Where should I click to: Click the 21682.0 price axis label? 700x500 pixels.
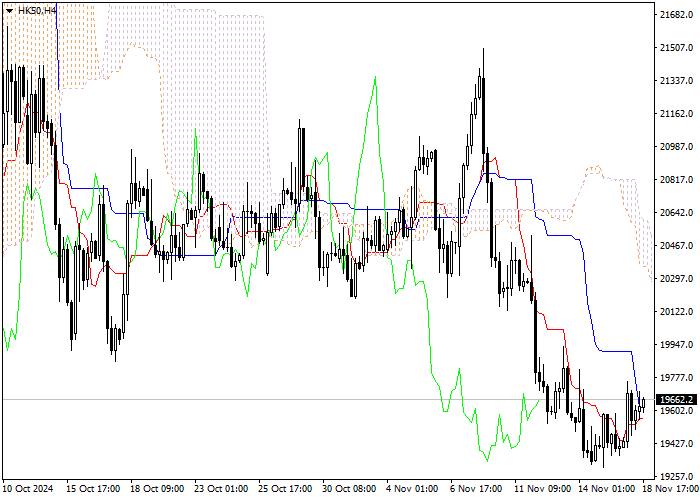676,15
